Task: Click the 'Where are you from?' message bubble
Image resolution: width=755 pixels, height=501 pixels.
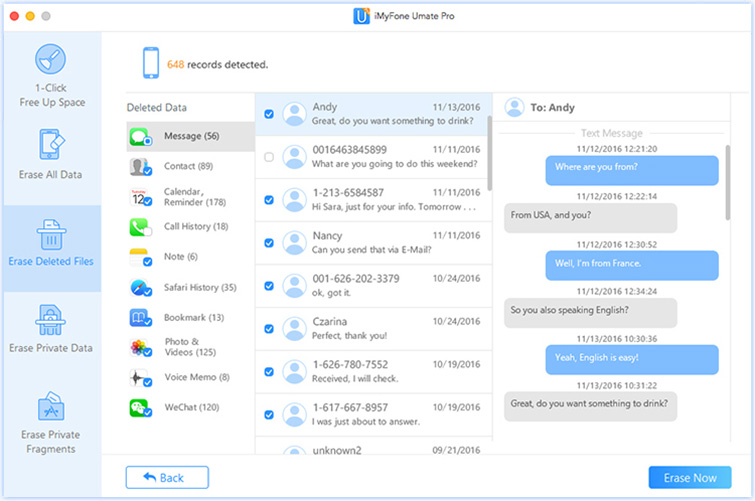Action: 632,170
